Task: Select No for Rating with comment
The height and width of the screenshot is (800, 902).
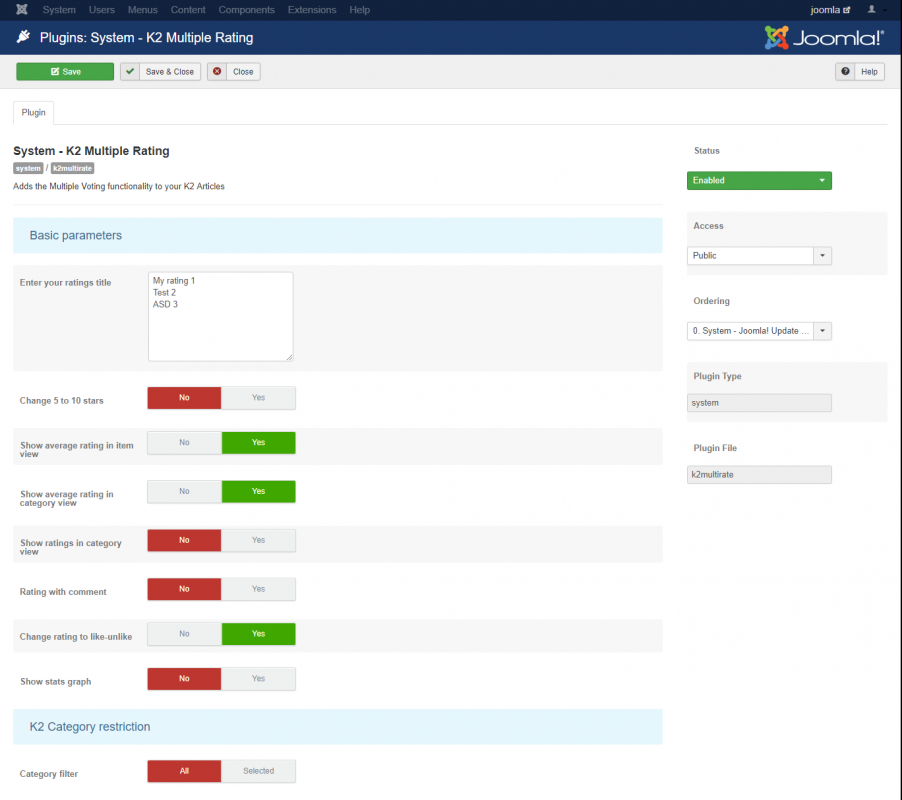Action: tap(184, 590)
